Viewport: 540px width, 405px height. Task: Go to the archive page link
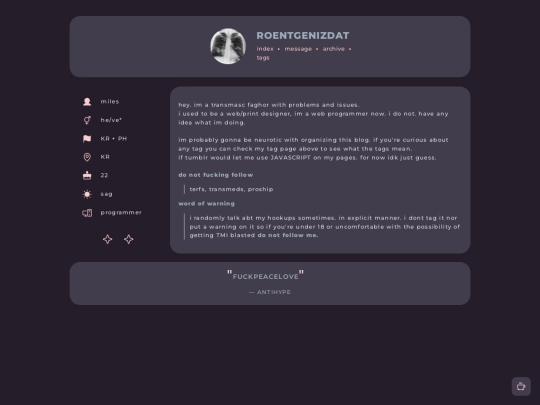pyautogui.click(x=334, y=49)
